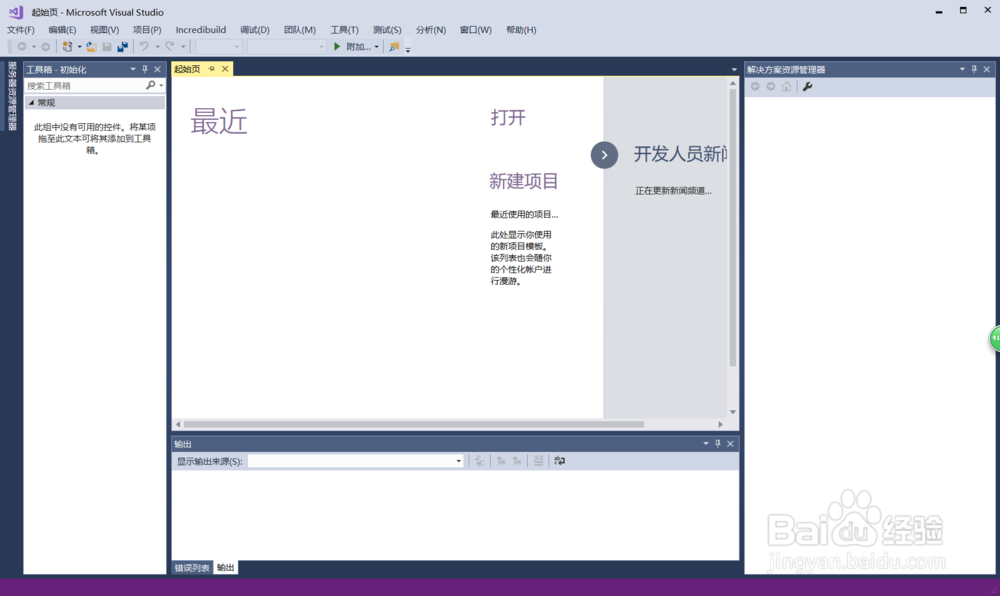This screenshot has height=596, width=1000.
Task: Click the Find in Files toolbar icon
Action: [x=394, y=47]
